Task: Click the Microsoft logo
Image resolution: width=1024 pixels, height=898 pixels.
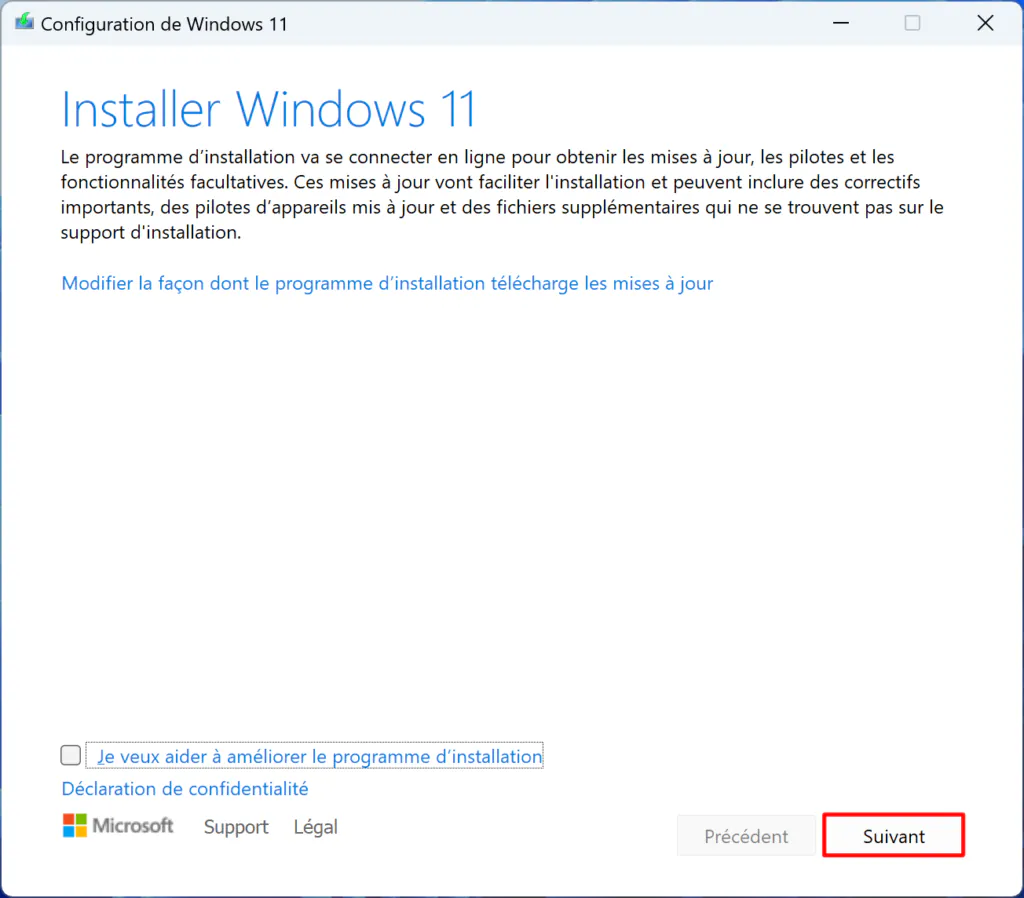Action: click(118, 826)
